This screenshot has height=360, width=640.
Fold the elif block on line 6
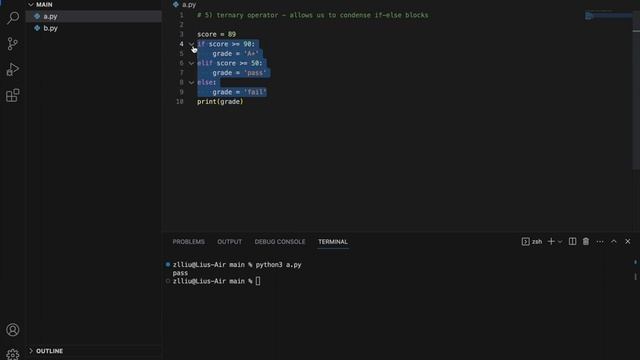191,63
